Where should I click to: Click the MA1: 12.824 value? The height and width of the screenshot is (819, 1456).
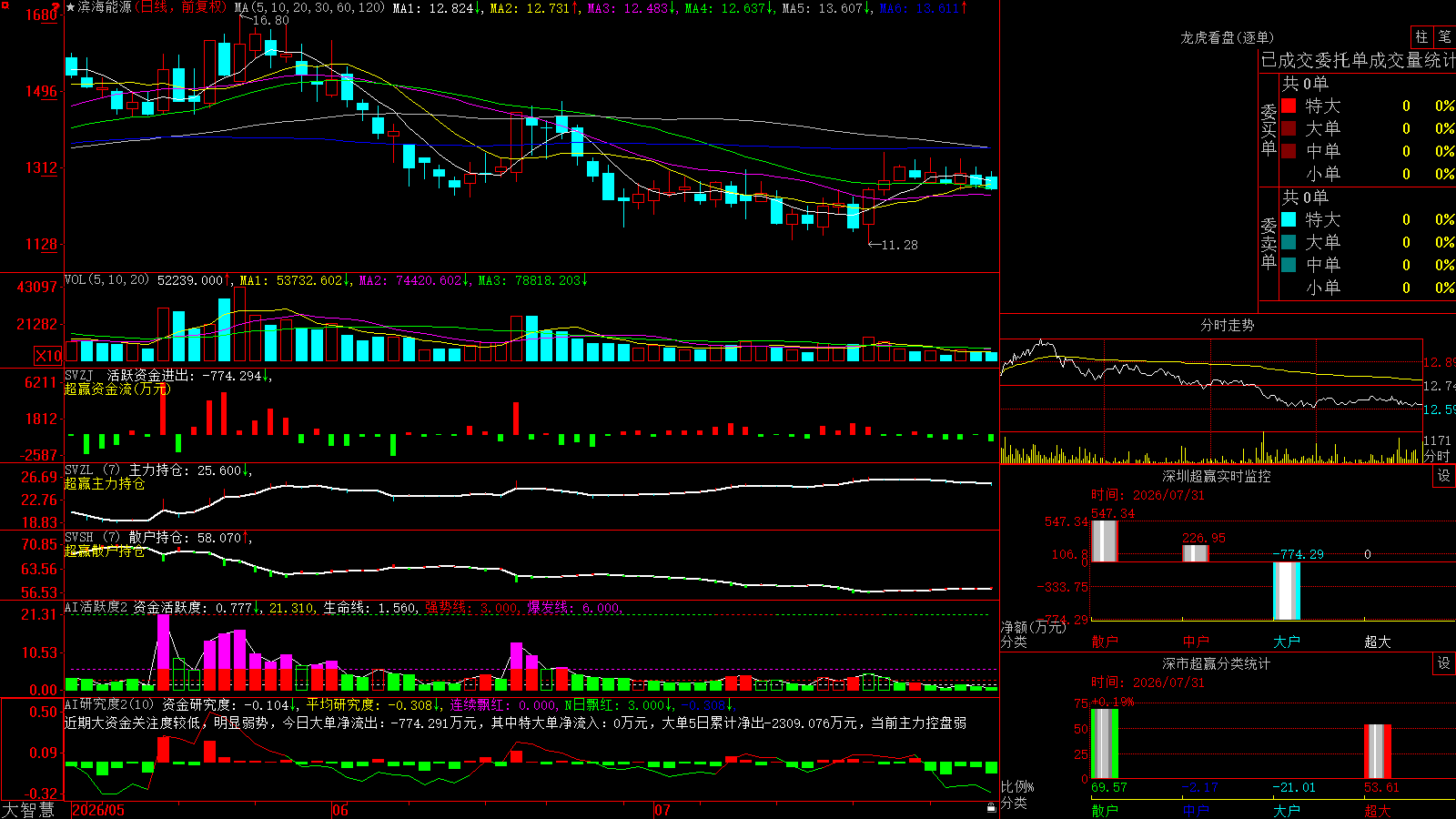pos(437,8)
